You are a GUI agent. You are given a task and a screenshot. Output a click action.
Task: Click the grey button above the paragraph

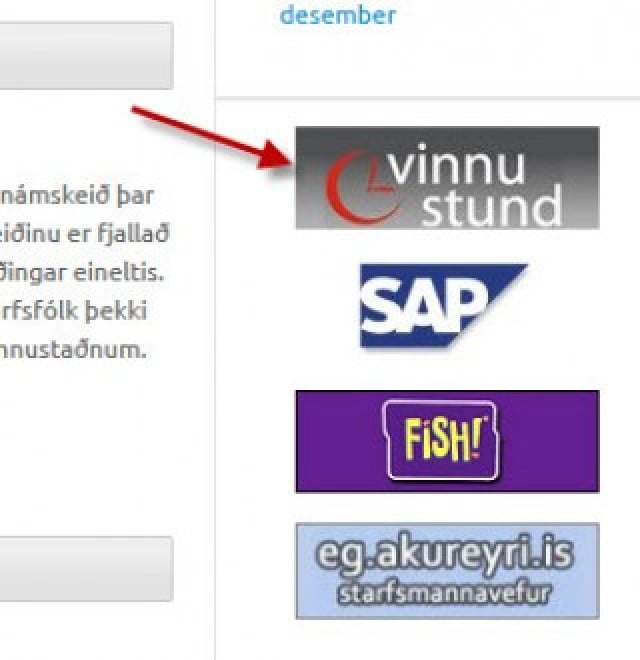[86, 56]
